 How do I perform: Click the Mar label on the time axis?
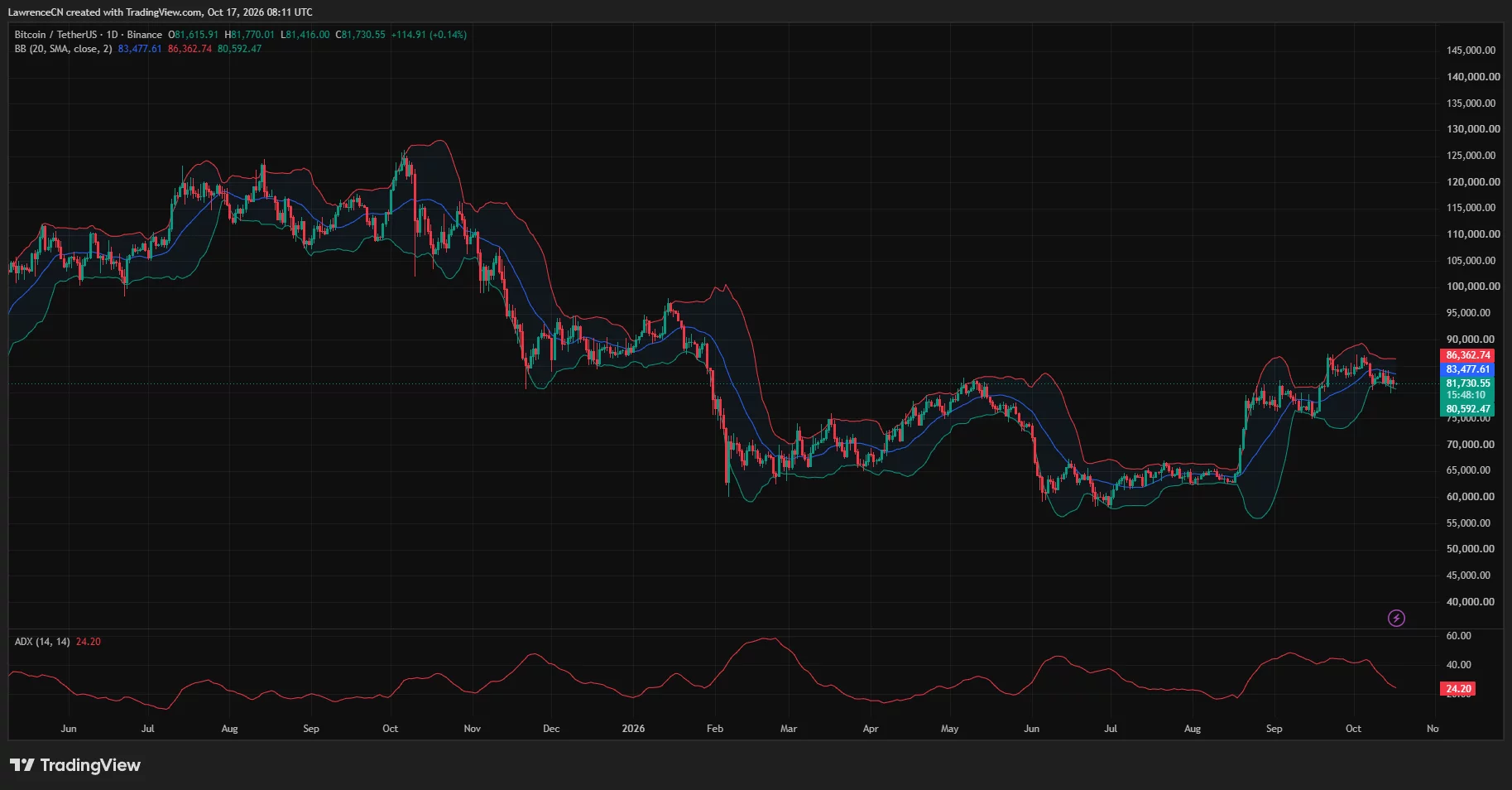pyautogui.click(x=789, y=729)
